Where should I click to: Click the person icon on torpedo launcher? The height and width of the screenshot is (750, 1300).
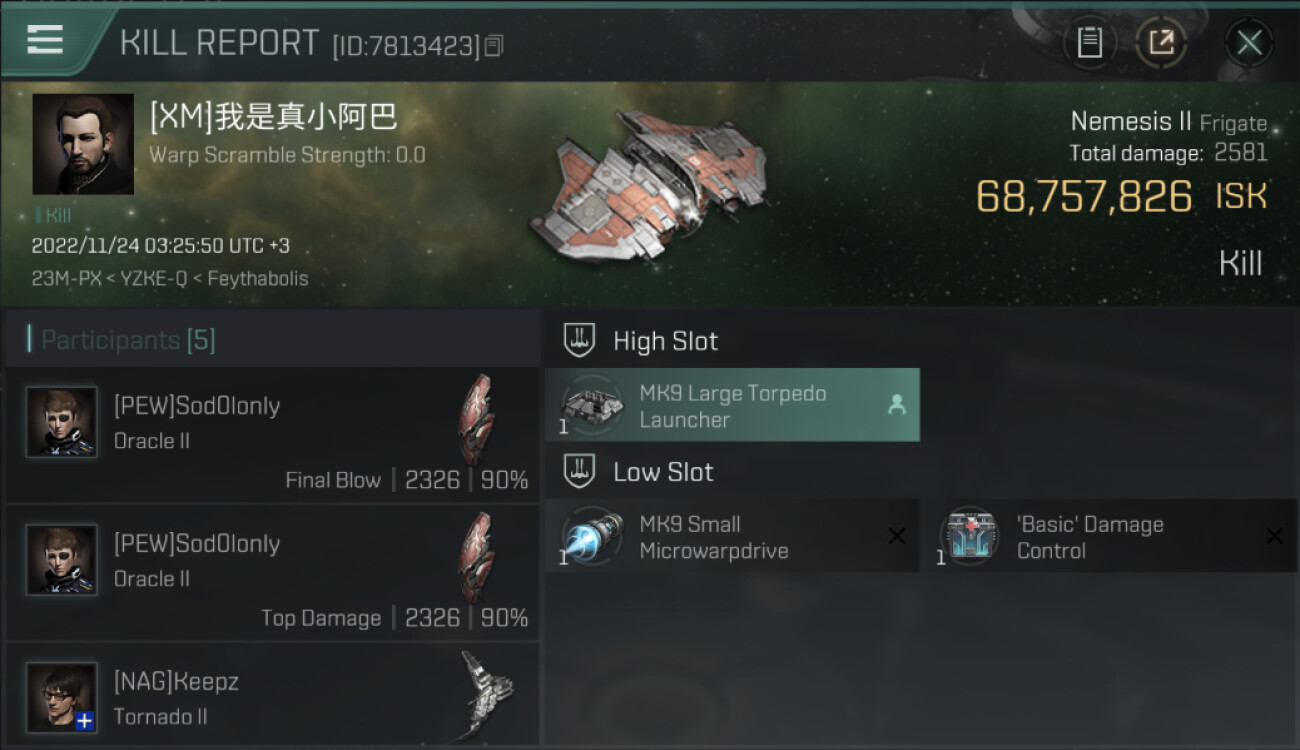(x=897, y=405)
